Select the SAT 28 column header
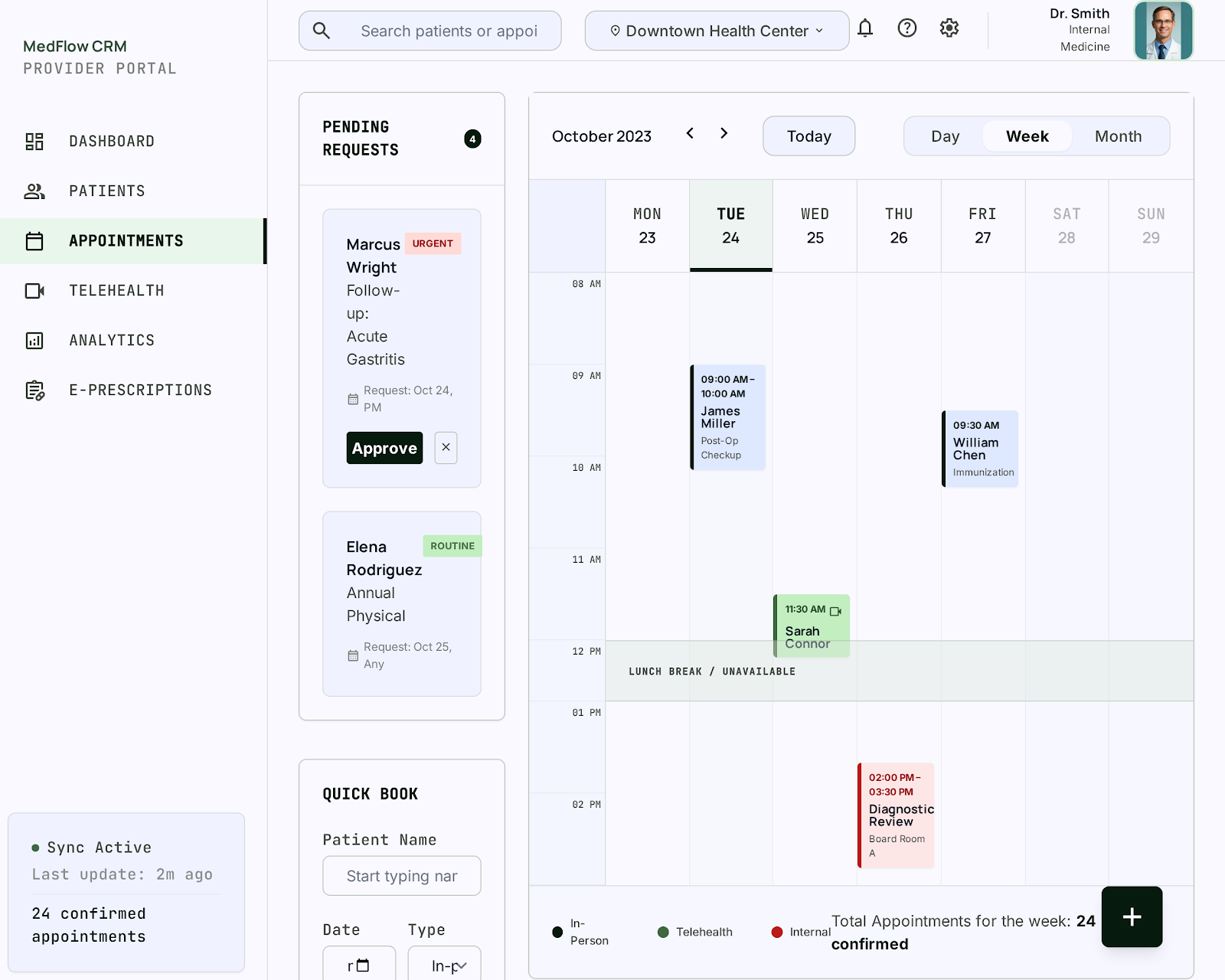Image resolution: width=1225 pixels, height=980 pixels. point(1067,226)
